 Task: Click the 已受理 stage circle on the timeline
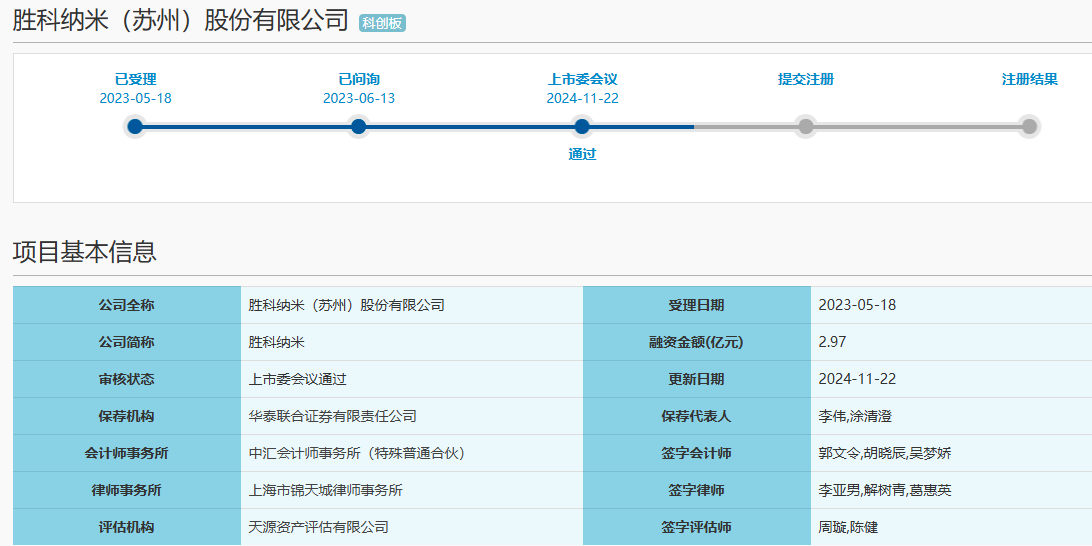[x=135, y=126]
